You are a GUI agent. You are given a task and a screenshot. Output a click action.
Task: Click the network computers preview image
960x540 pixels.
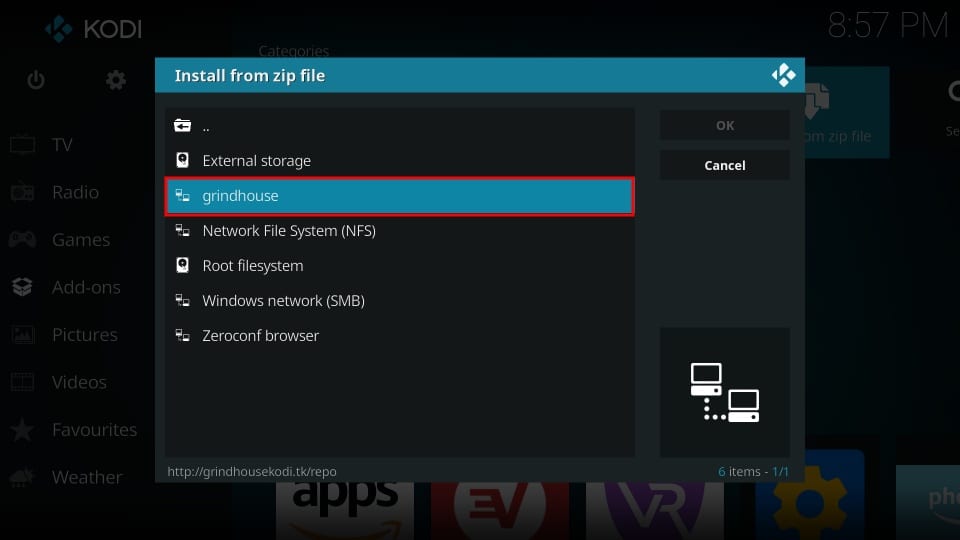click(x=724, y=392)
